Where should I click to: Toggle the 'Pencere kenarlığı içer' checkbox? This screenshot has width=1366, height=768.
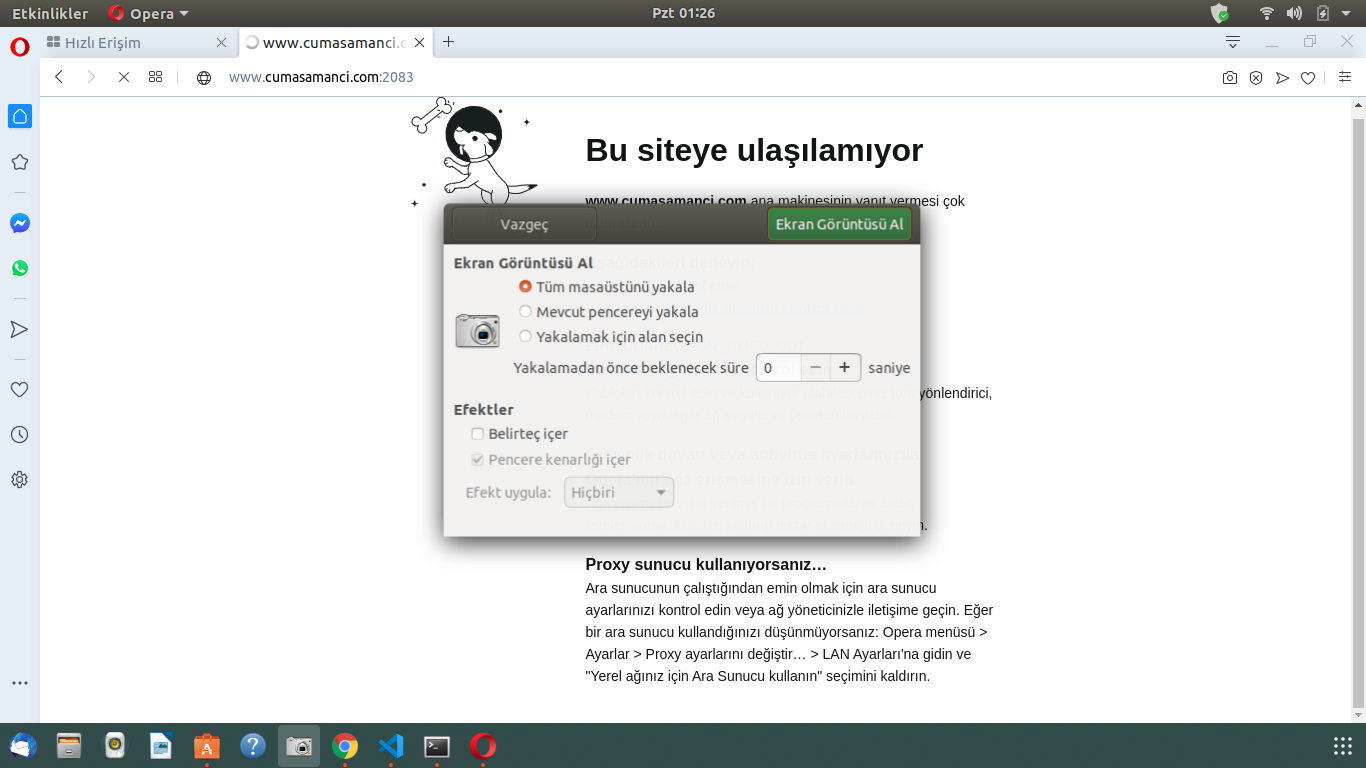tap(478, 460)
